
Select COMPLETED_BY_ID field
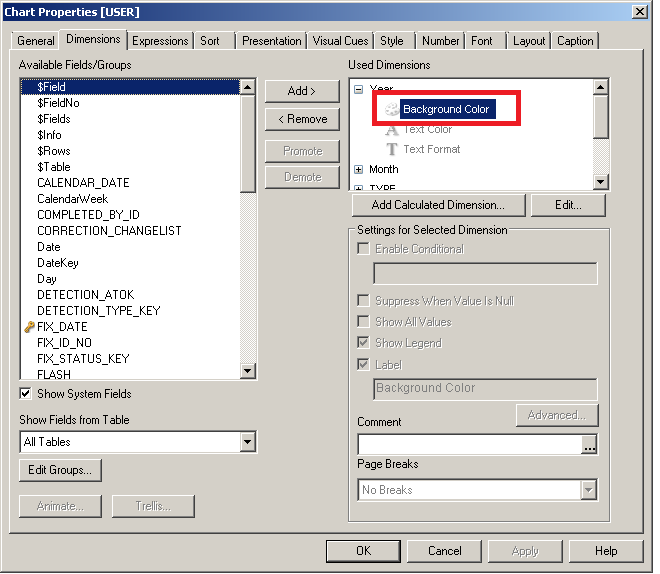point(130,215)
